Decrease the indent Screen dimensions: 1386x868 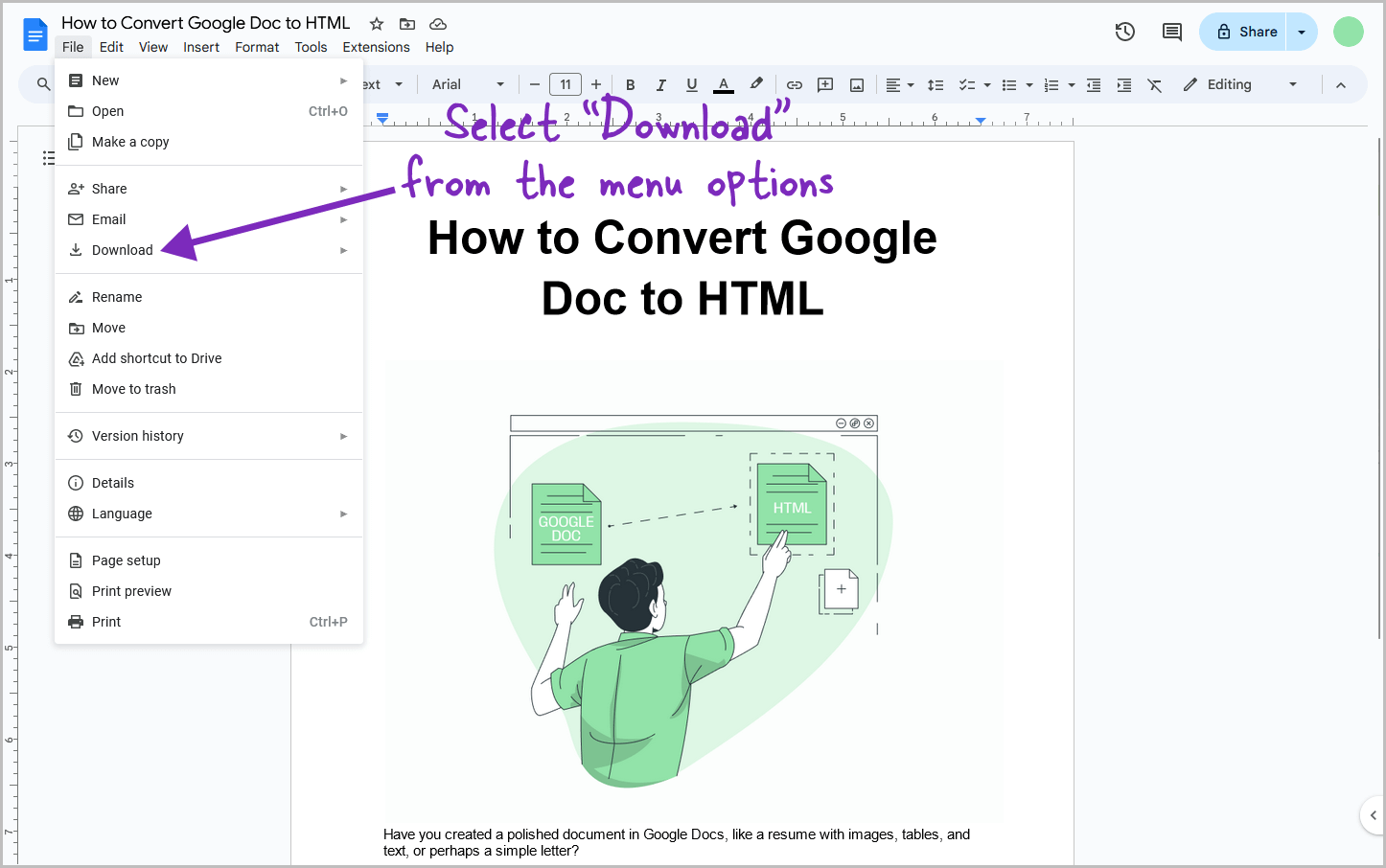pos(1094,84)
